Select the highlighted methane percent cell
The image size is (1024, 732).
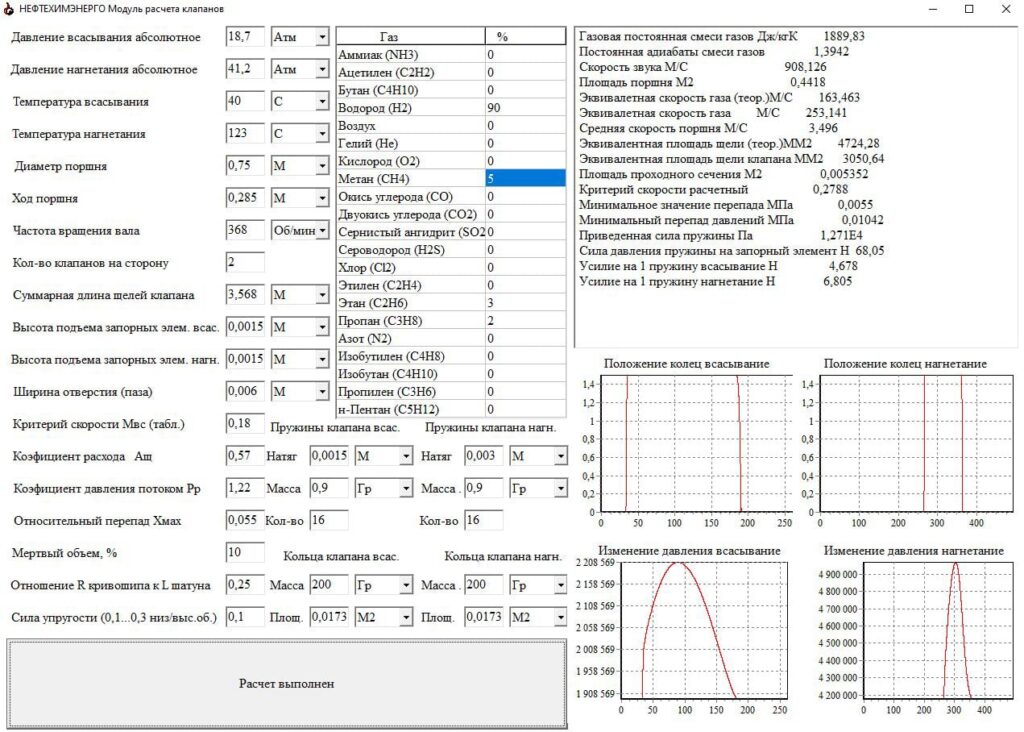pyautogui.click(x=526, y=178)
